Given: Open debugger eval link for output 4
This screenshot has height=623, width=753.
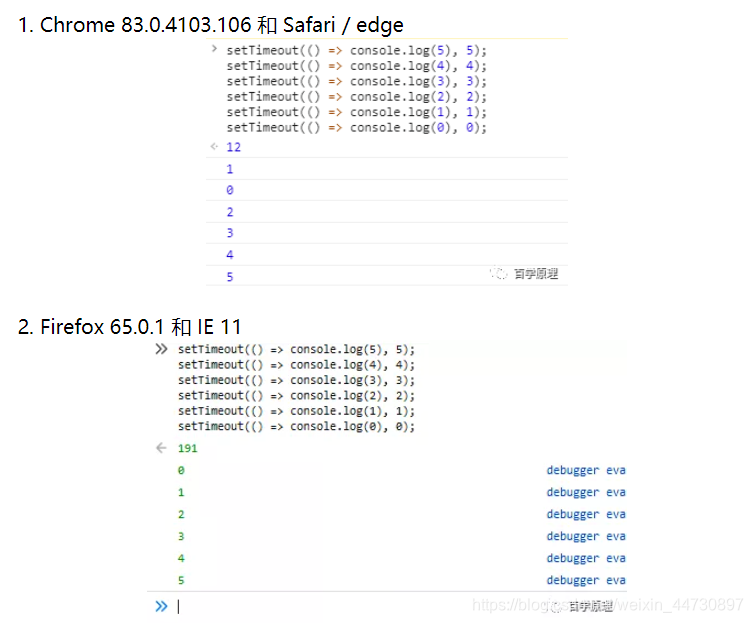Looking at the screenshot, I should tap(586, 558).
